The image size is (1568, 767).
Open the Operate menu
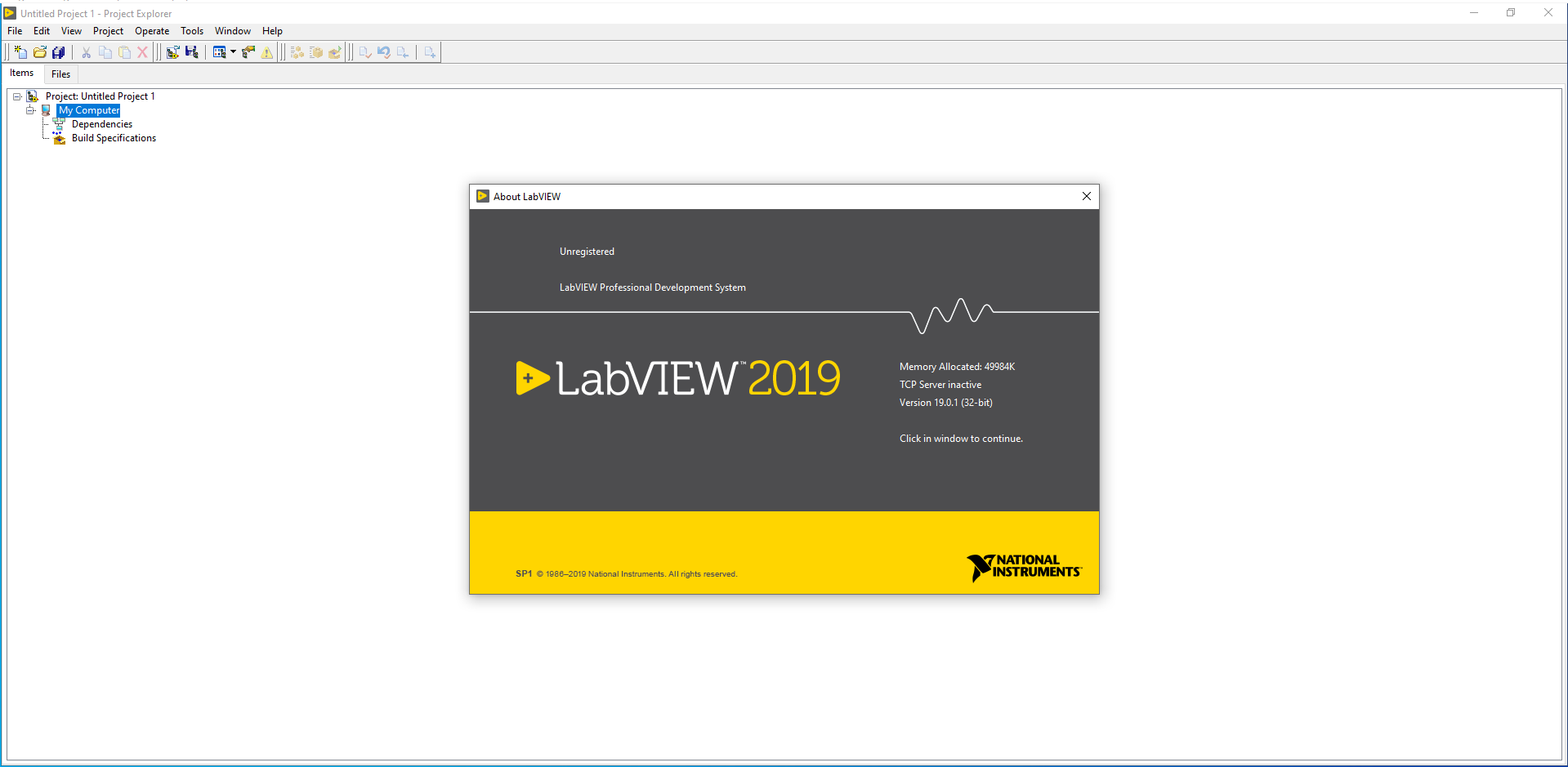tap(152, 31)
